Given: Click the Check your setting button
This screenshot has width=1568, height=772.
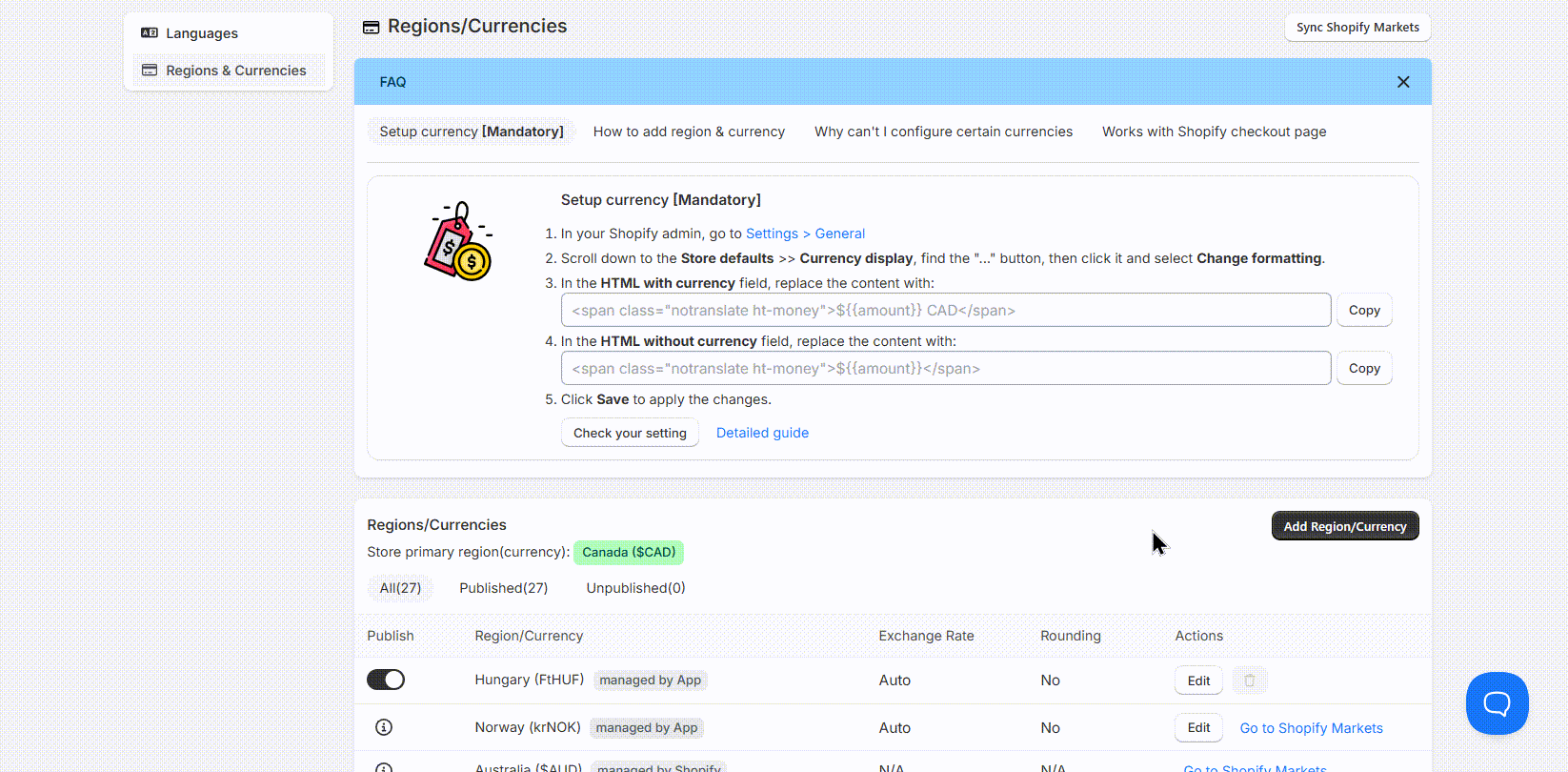Looking at the screenshot, I should [x=630, y=433].
